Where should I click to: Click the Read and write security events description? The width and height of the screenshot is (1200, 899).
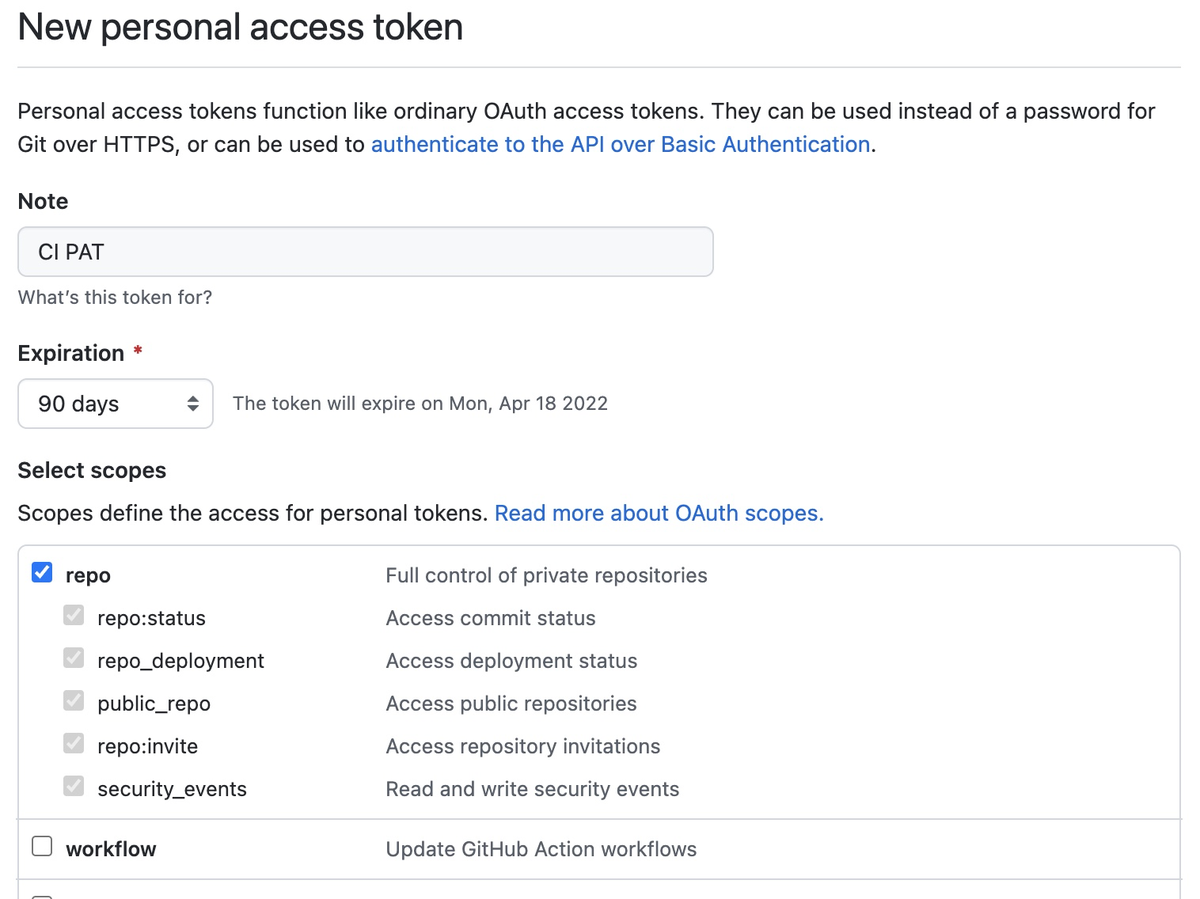click(x=532, y=789)
